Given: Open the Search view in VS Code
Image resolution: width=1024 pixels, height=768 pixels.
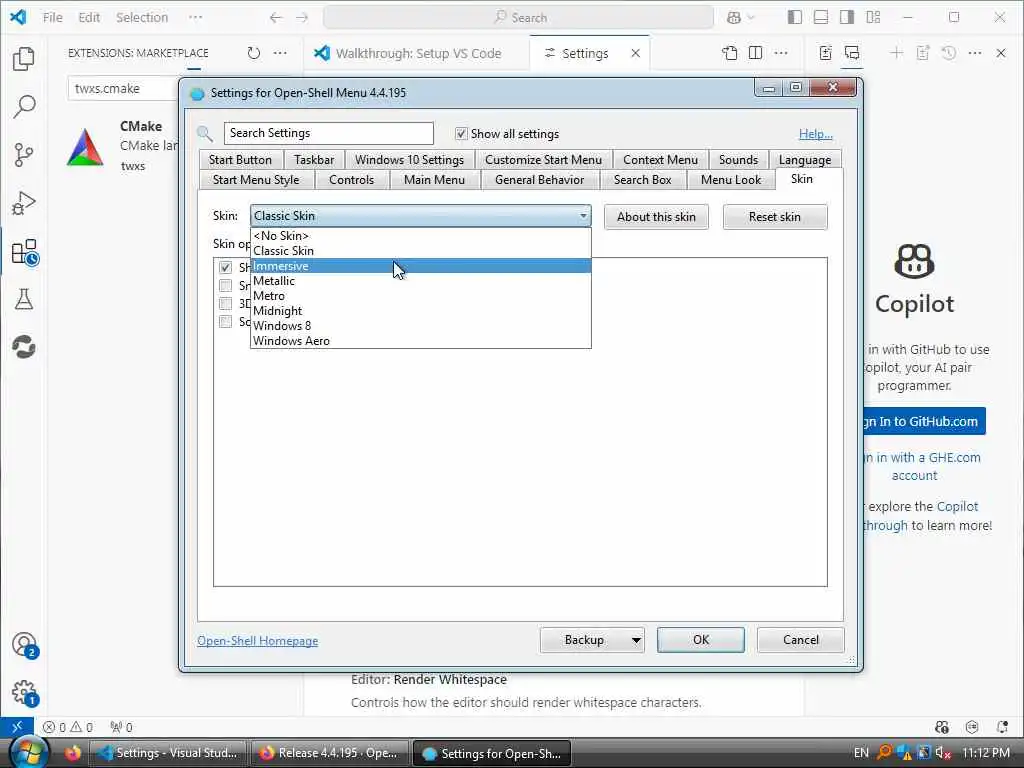Looking at the screenshot, I should 24,106.
